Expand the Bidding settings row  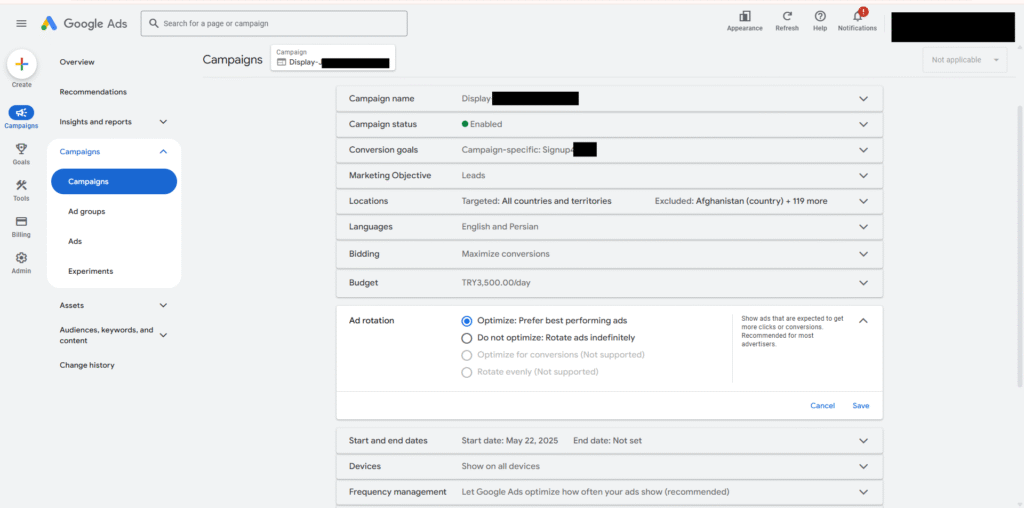tap(863, 254)
